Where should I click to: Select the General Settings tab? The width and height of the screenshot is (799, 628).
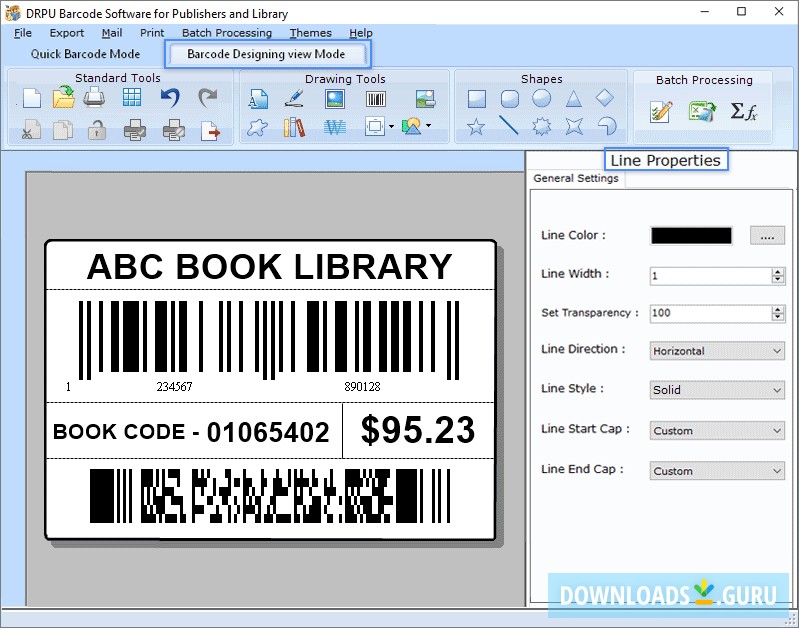(x=576, y=178)
